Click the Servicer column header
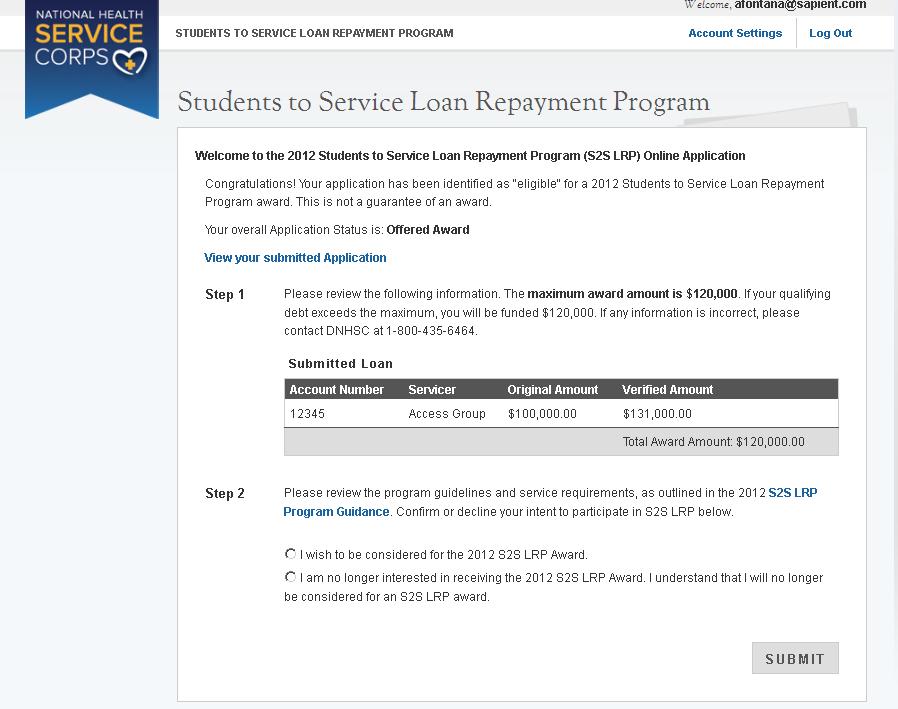The width and height of the screenshot is (898, 709). tap(432, 390)
